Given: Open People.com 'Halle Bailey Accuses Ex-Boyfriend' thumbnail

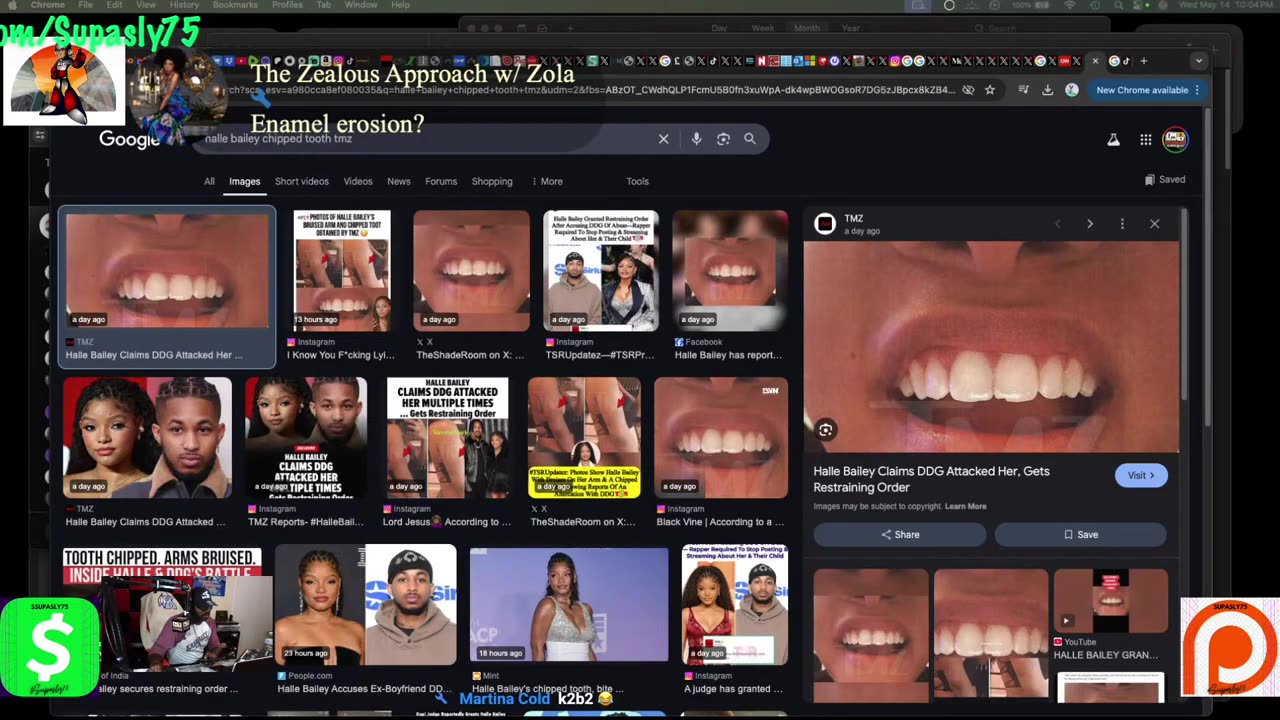Looking at the screenshot, I should (x=366, y=604).
